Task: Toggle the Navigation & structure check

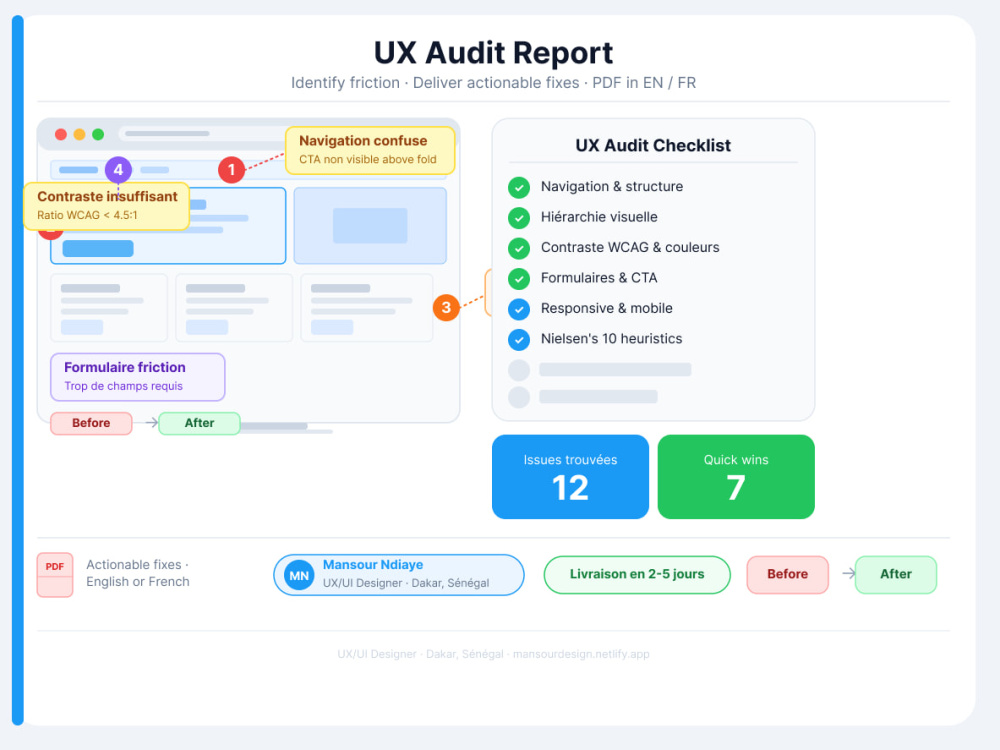Action: click(x=519, y=188)
